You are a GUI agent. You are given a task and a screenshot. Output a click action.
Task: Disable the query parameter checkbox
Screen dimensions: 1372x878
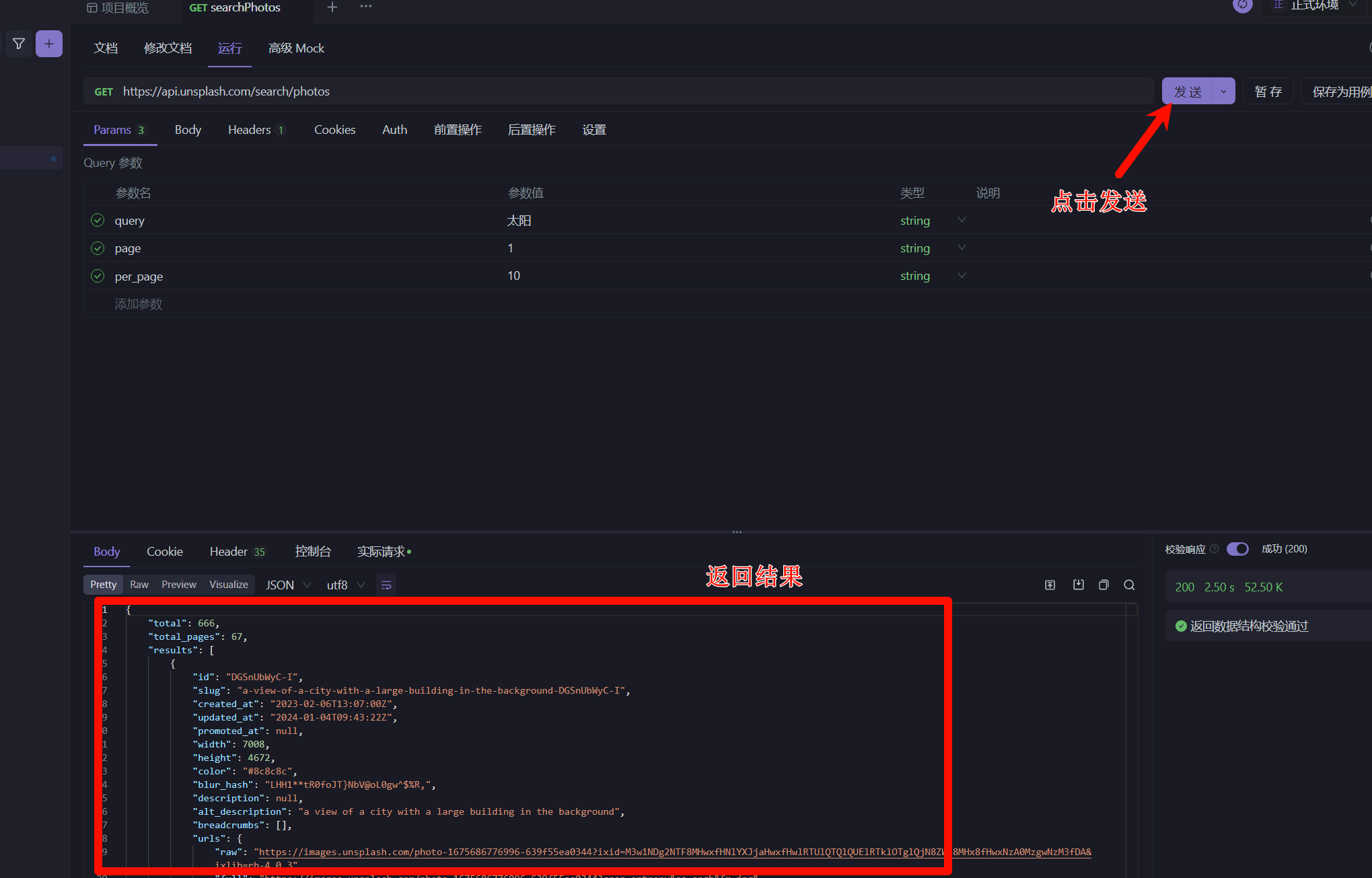(98, 221)
